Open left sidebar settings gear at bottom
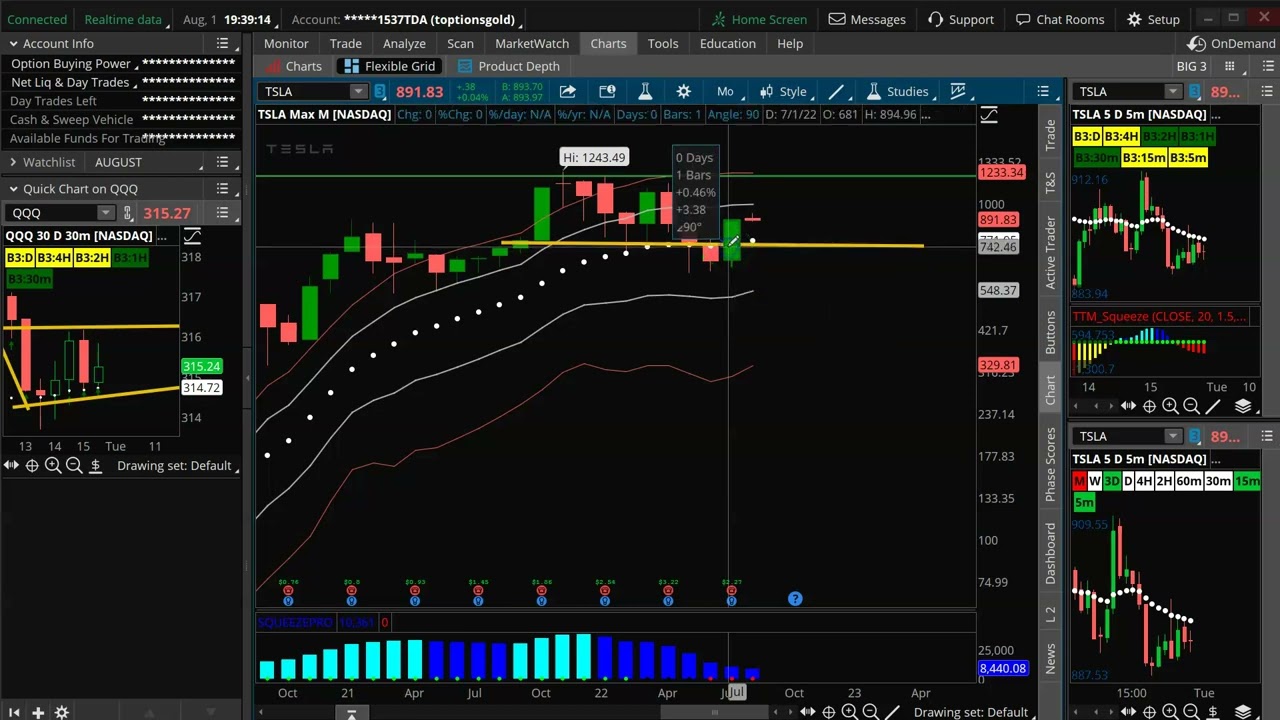1280x720 pixels. [61, 712]
